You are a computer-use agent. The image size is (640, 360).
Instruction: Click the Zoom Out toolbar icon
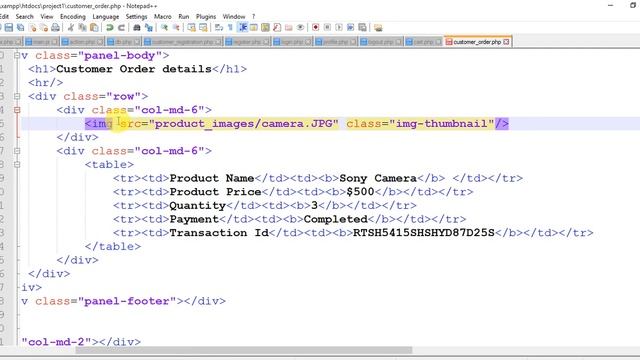coord(176,28)
